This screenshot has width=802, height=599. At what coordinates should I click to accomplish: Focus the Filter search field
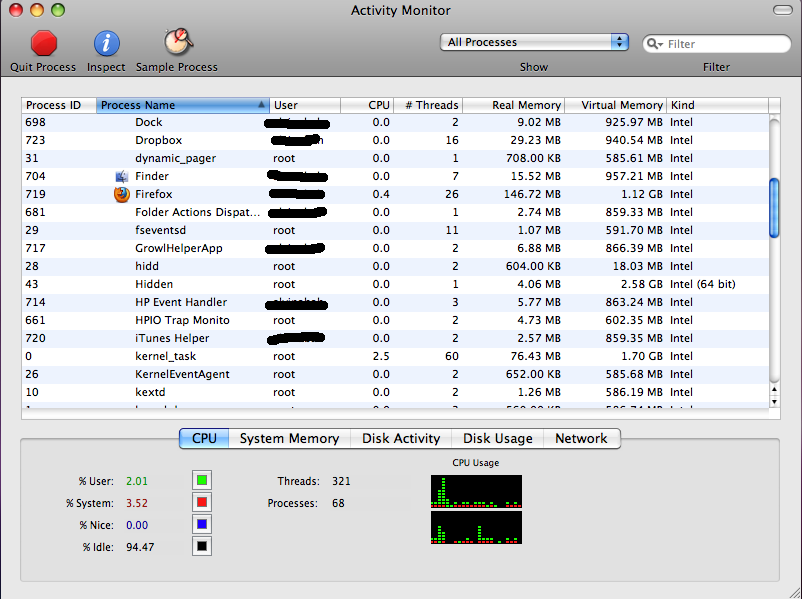coord(717,44)
